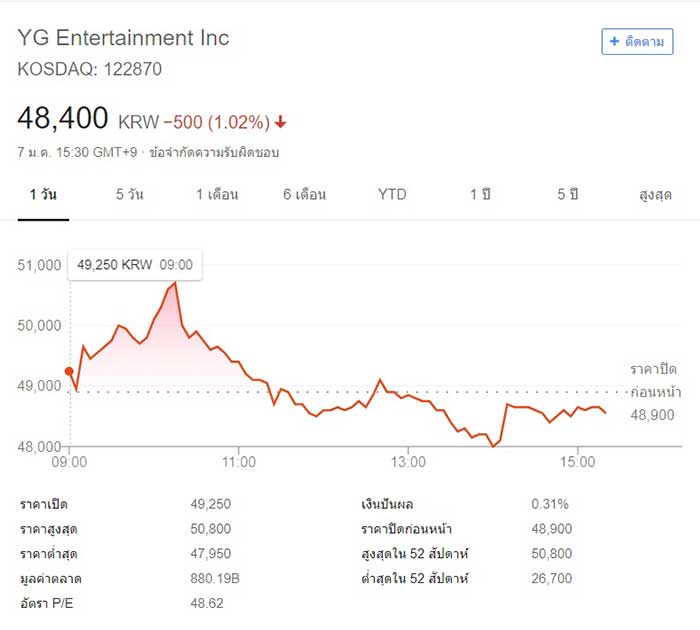Click the 51,000 y-axis label
The height and width of the screenshot is (630, 700).
point(39,265)
